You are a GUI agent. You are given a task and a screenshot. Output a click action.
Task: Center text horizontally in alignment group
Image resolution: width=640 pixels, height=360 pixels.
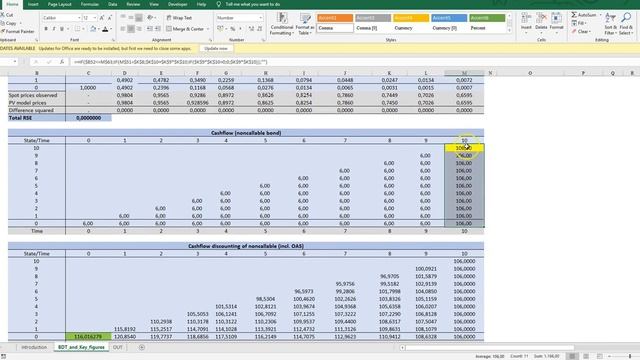coord(131,29)
